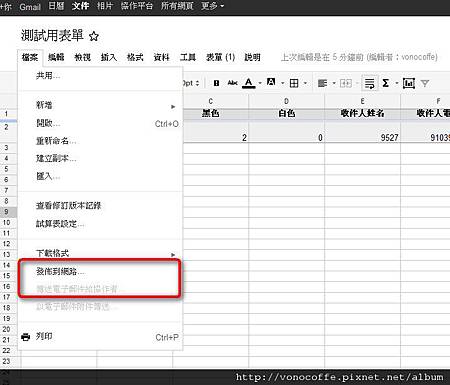Select 查看修訂版本記錄 menu entry
This screenshot has height=385, width=450.
click(100, 206)
